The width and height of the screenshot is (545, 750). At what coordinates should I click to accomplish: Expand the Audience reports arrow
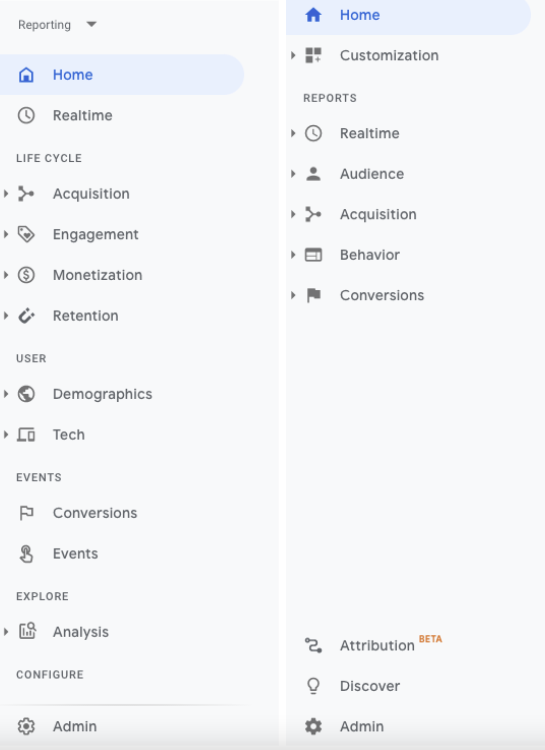(293, 174)
